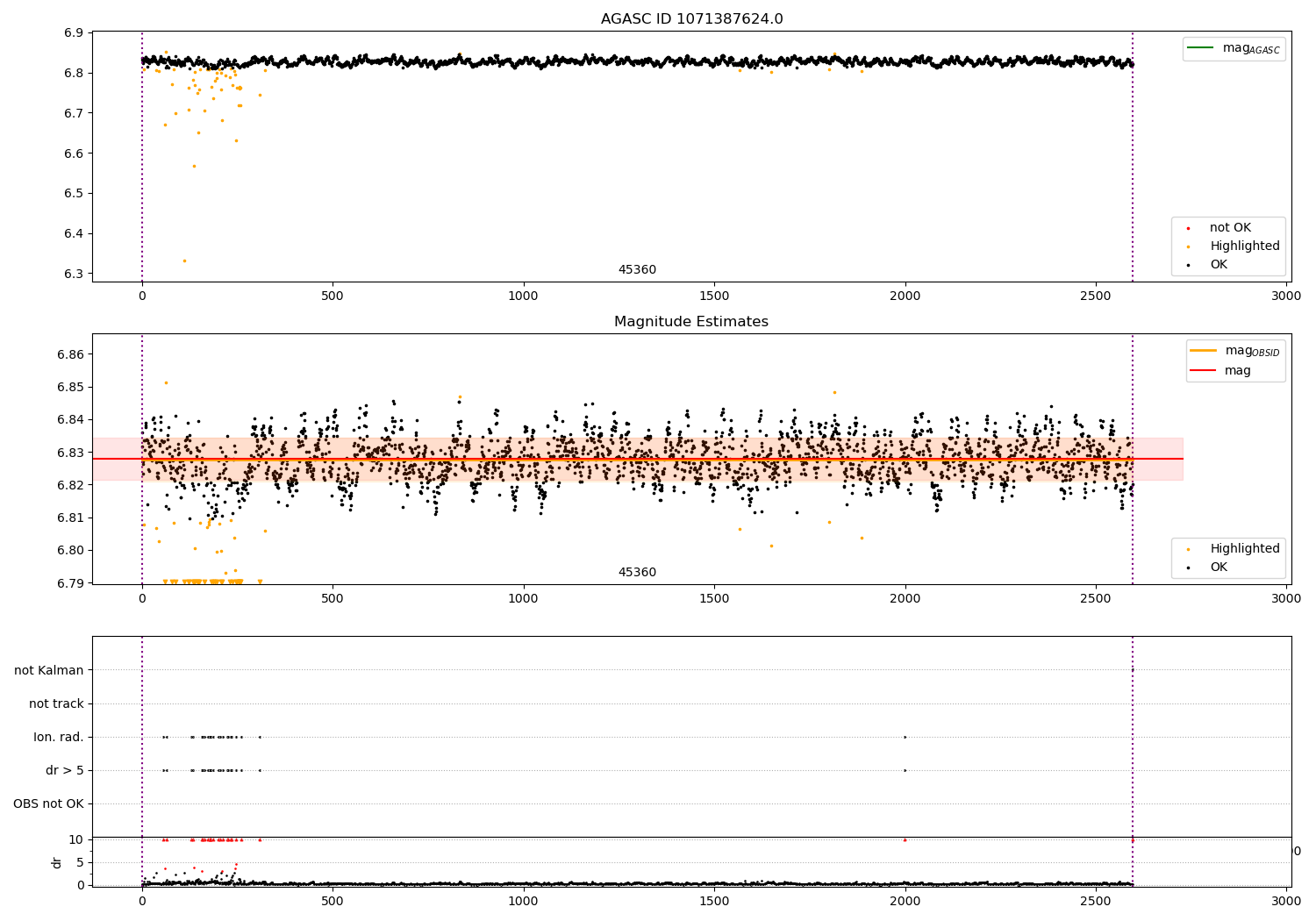Click the '6.79' y tick in the middle plot
The height and width of the screenshot is (921, 1316).
(72, 583)
